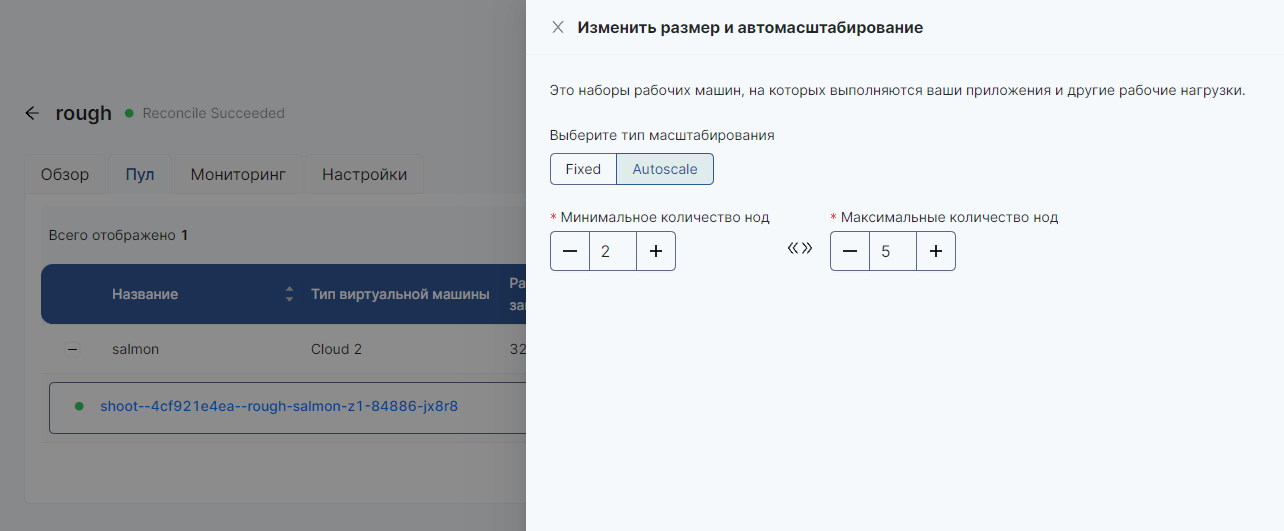Close the resize and autoscaling panel
Screen dimensions: 1284x531
point(558,28)
